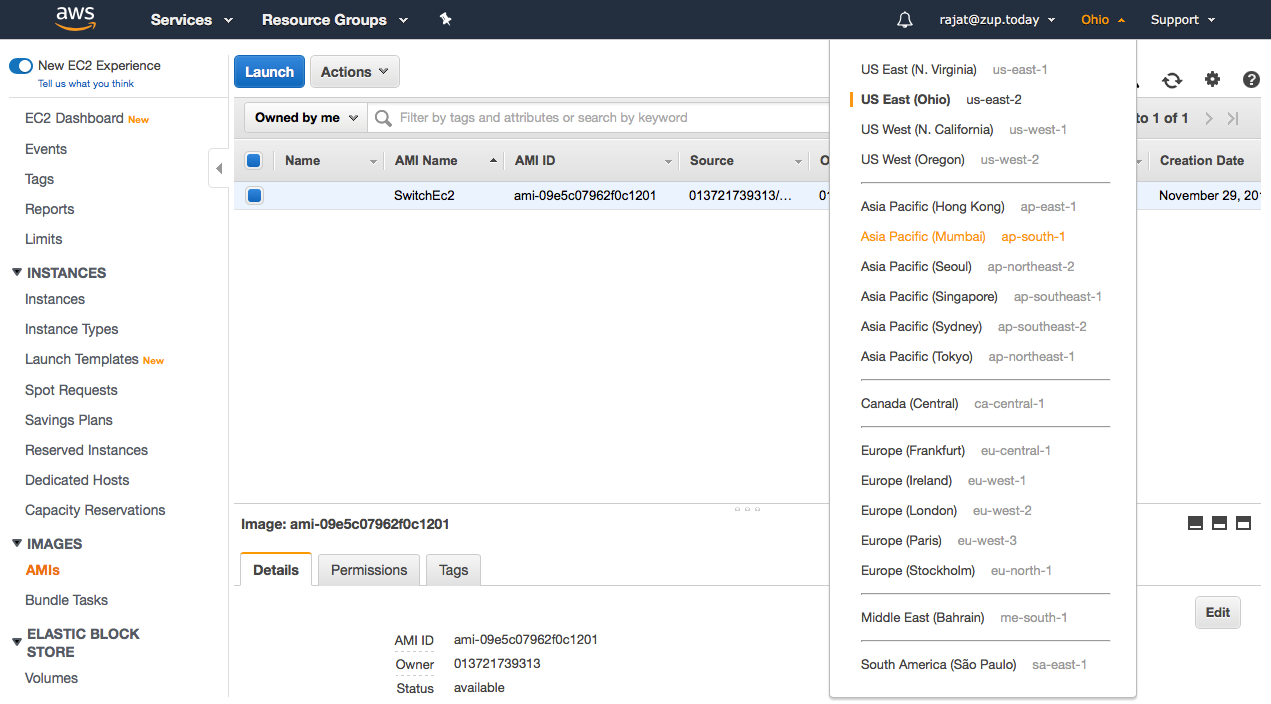Toggle the select-all checkbox in table header
Image resolution: width=1271 pixels, height=704 pixels.
coord(254,160)
